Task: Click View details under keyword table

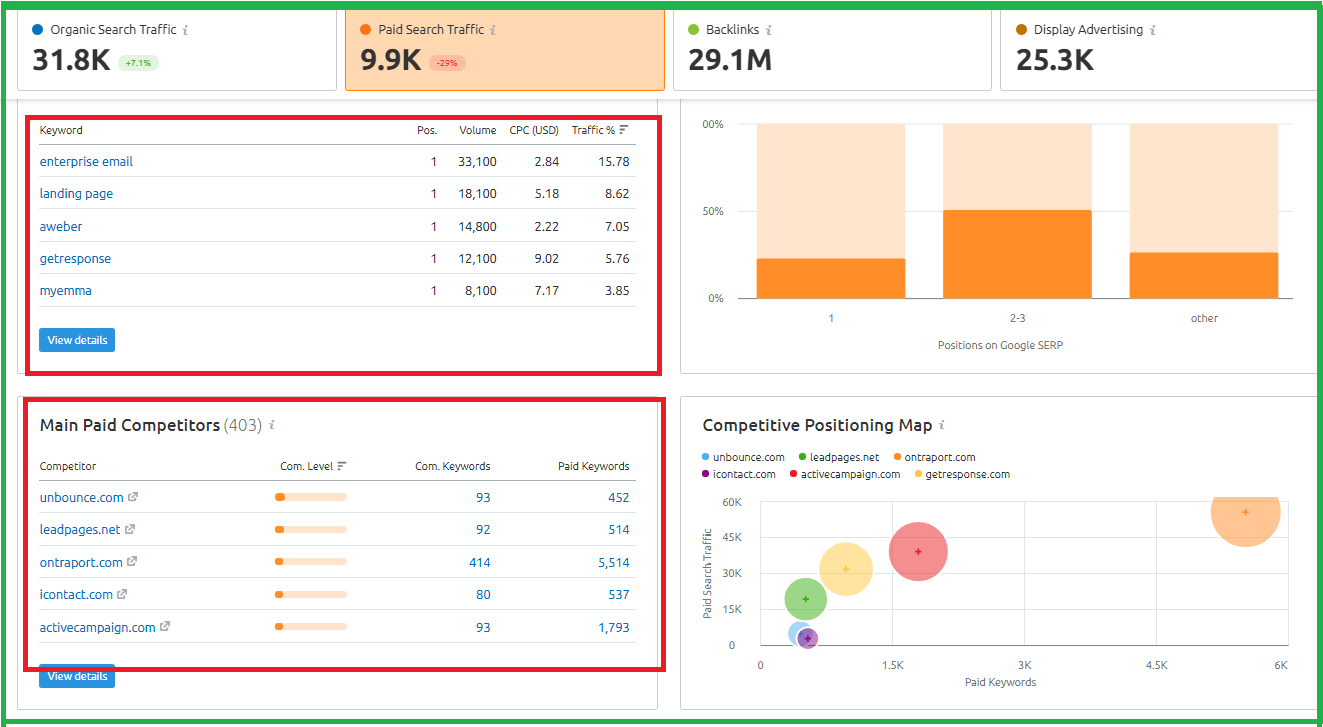Action: (x=77, y=340)
